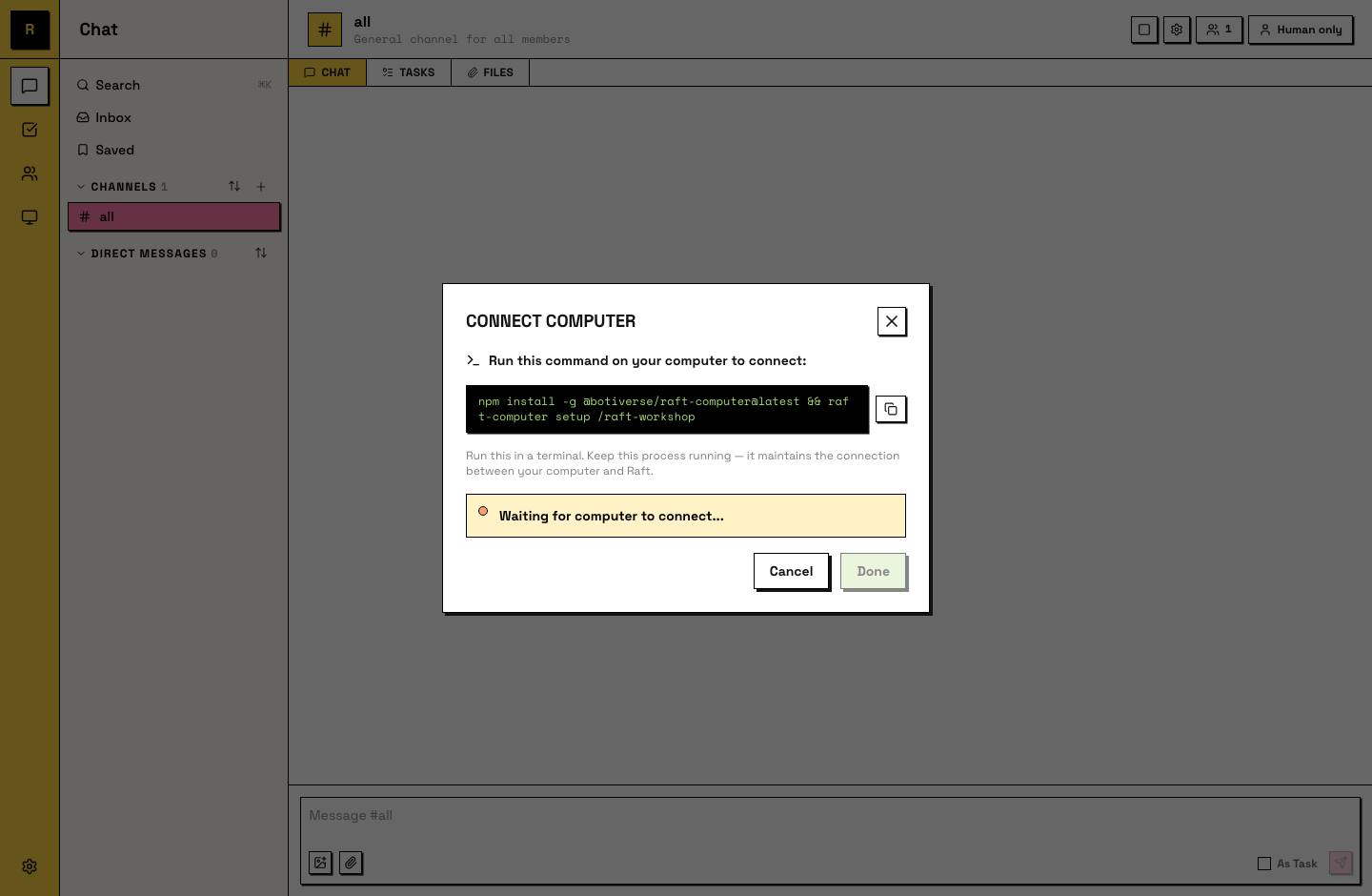Sort direct messages with arrows icon

(261, 254)
